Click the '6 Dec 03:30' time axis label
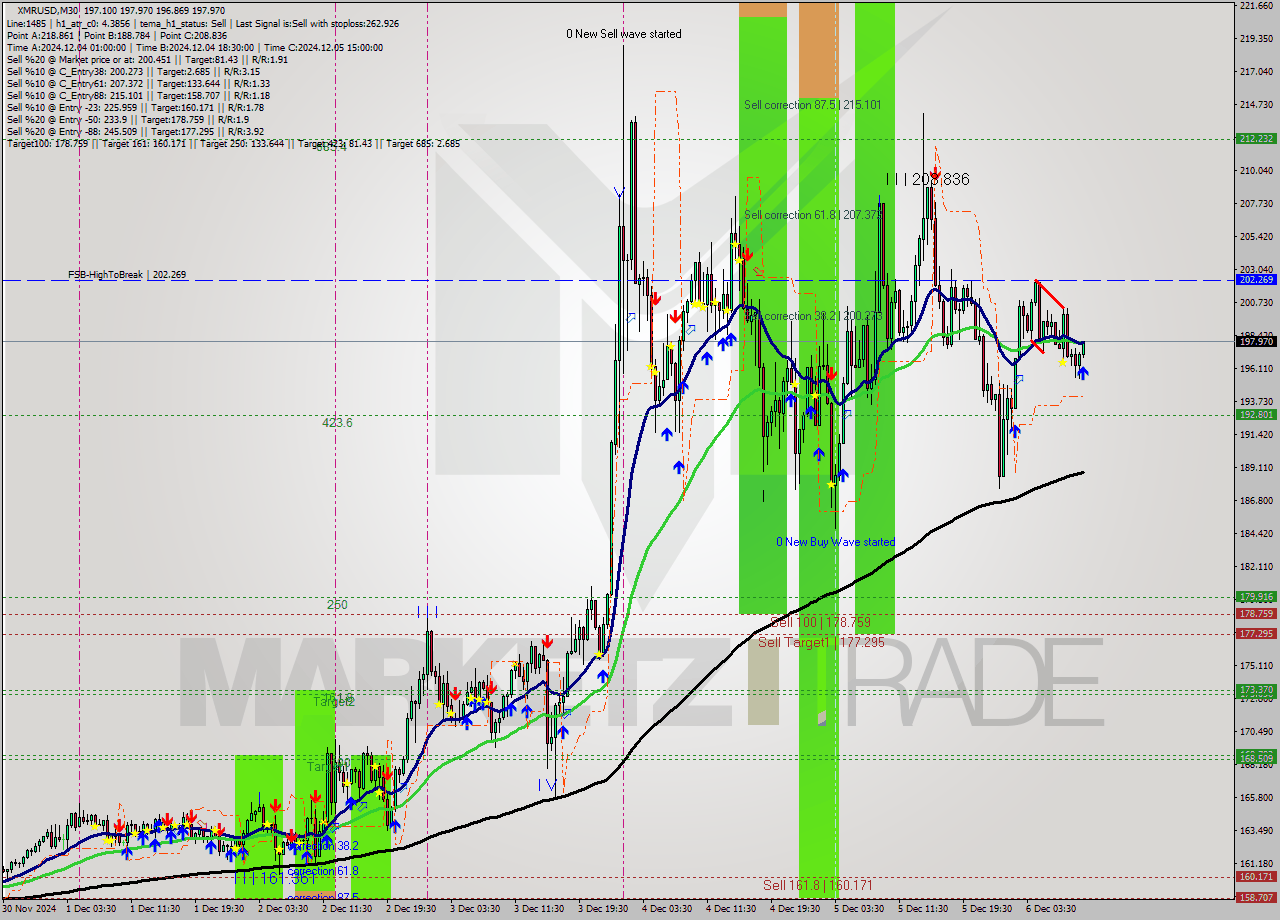This screenshot has width=1280, height=920. point(1051,909)
